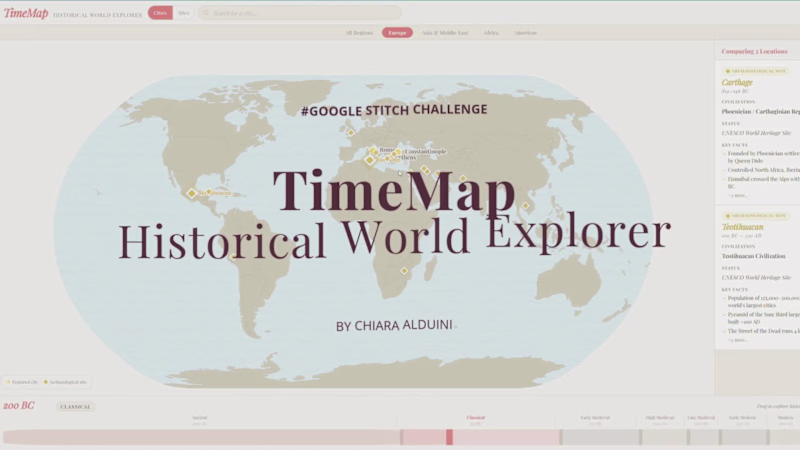The width and height of the screenshot is (800, 450).
Task: Switch to Africa region filter
Action: (491, 33)
